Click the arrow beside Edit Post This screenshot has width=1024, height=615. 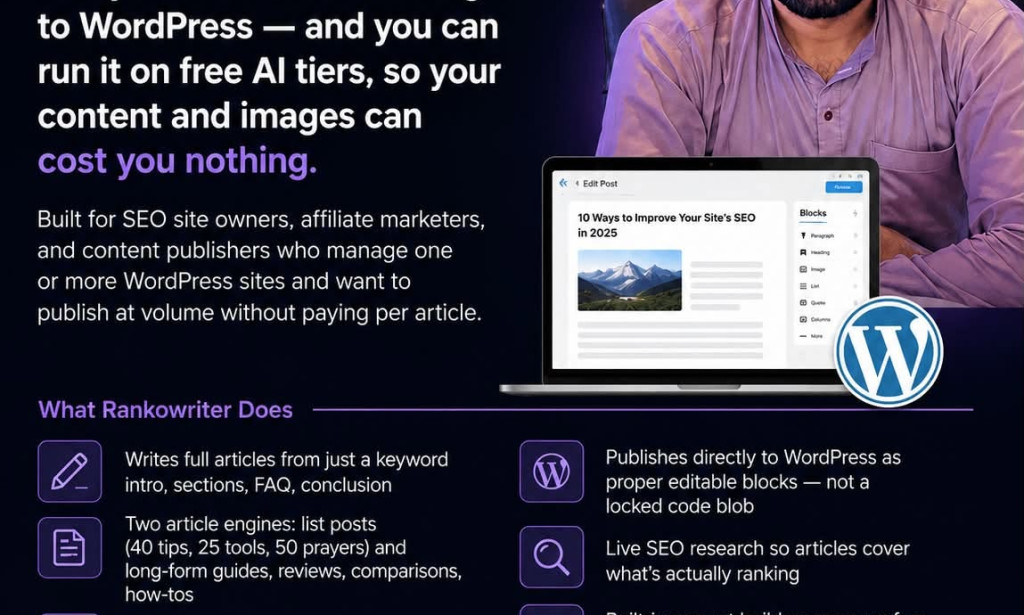tap(577, 183)
